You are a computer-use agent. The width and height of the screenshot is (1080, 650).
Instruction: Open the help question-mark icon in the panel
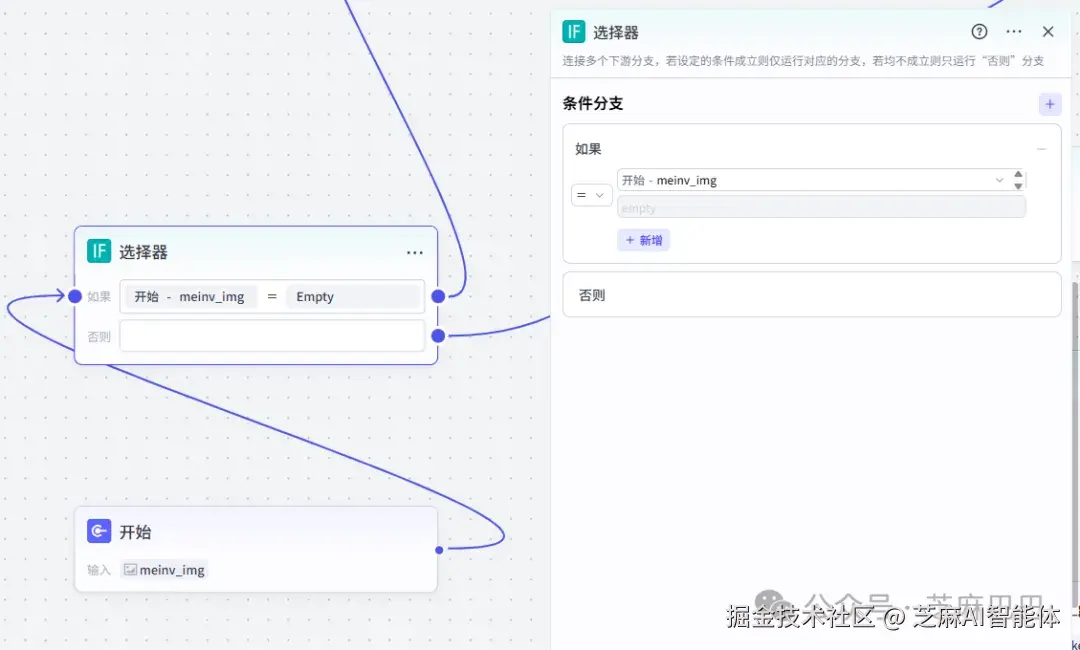coord(979,31)
